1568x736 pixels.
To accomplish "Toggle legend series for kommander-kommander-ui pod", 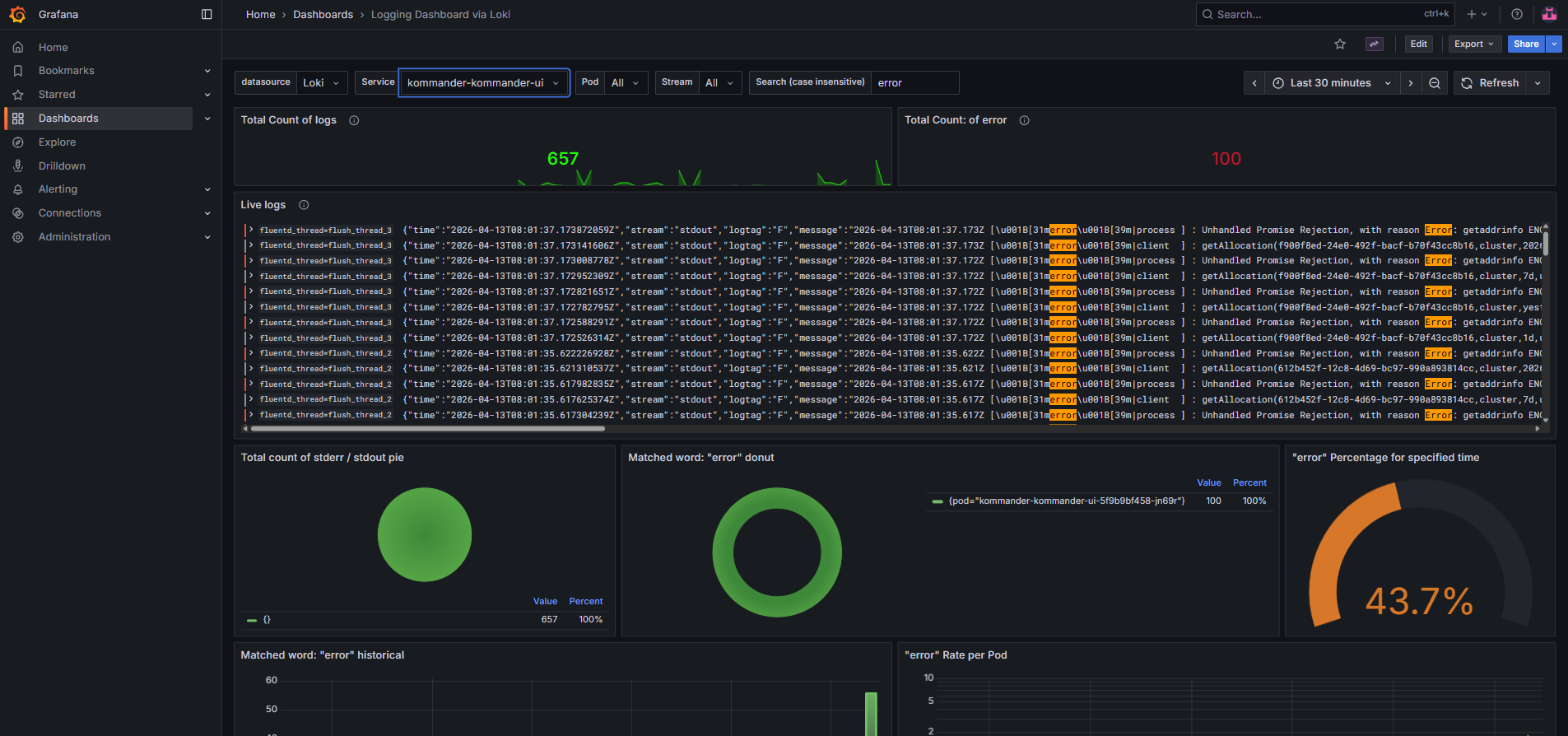I will pyautogui.click(x=1066, y=501).
